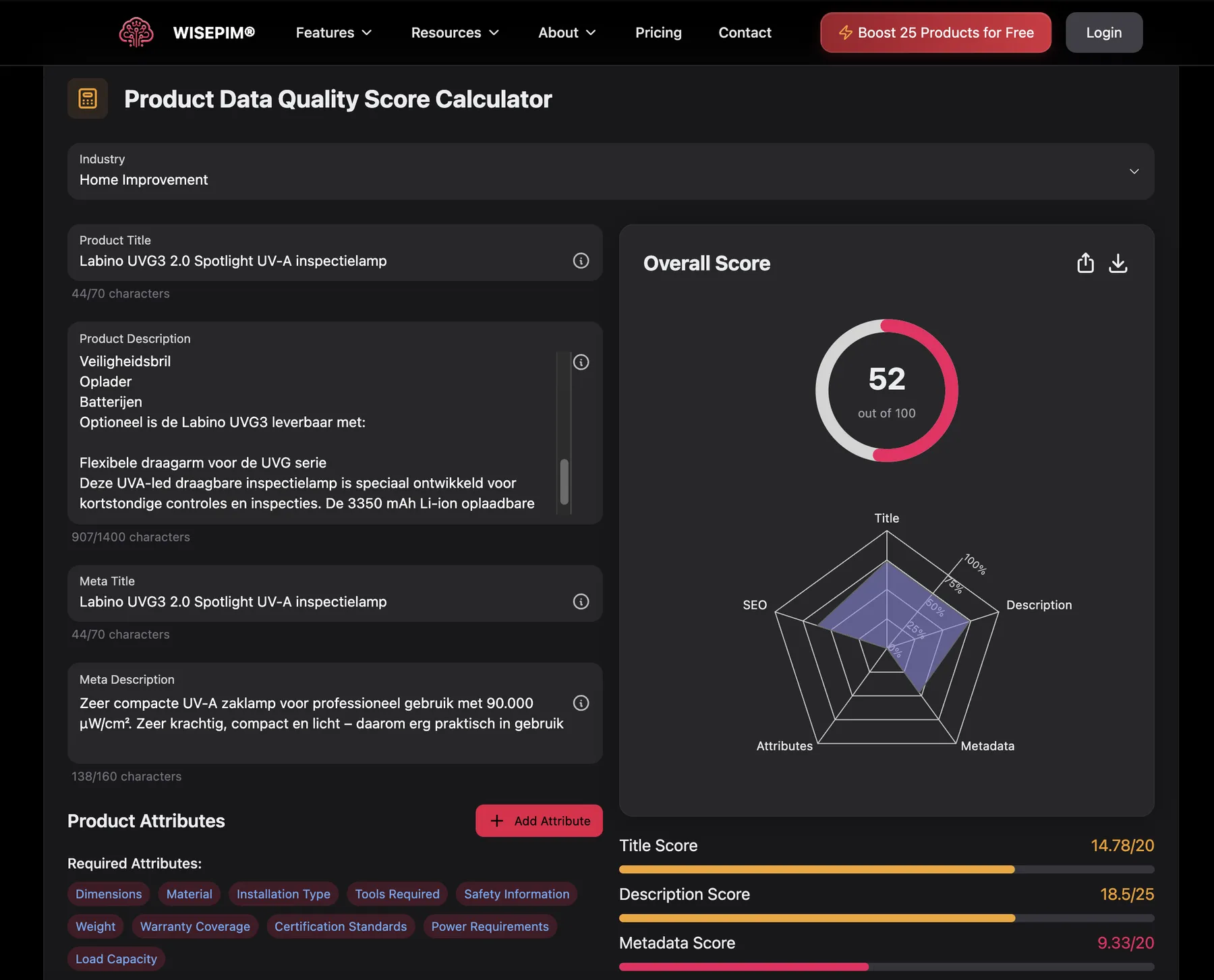Click the Attributes axis label on radar chart

(784, 746)
